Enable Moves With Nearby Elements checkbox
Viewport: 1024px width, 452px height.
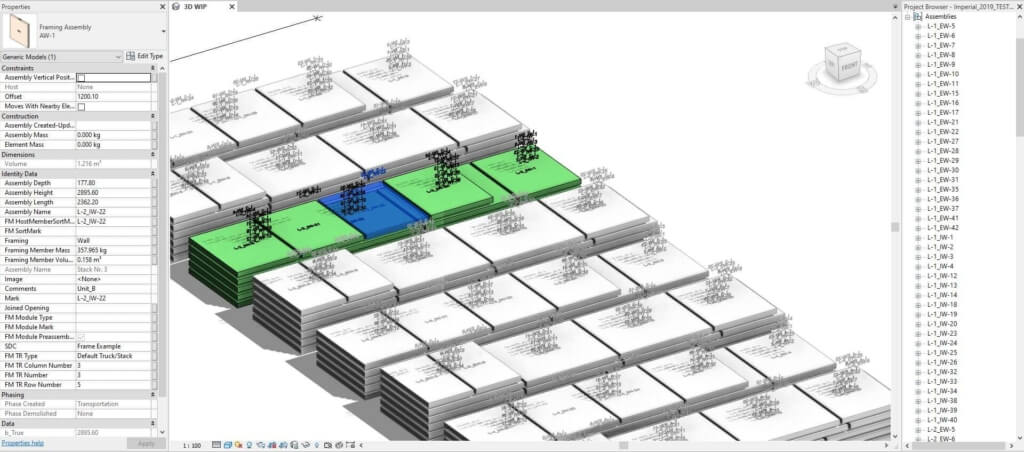(x=81, y=106)
